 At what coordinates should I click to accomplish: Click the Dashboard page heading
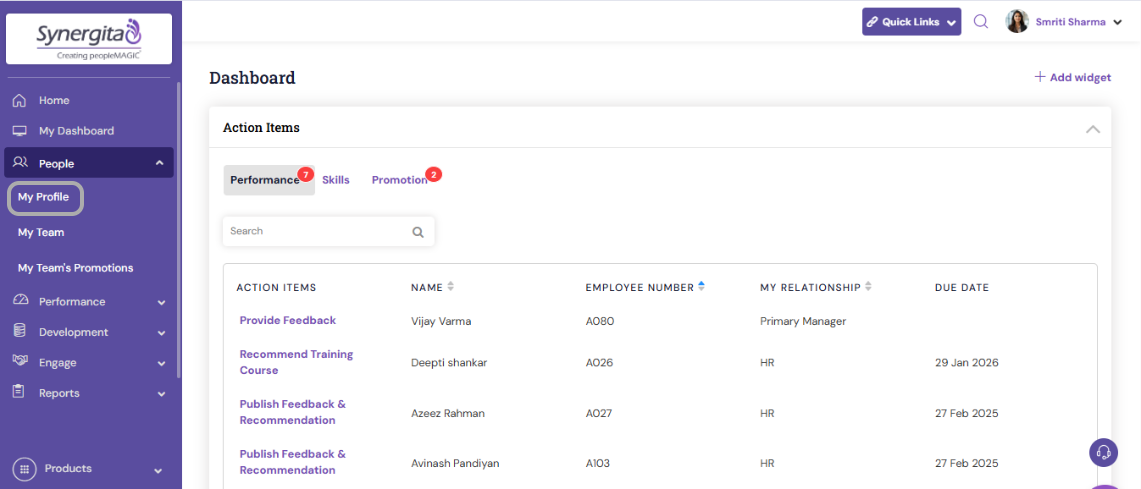[253, 78]
